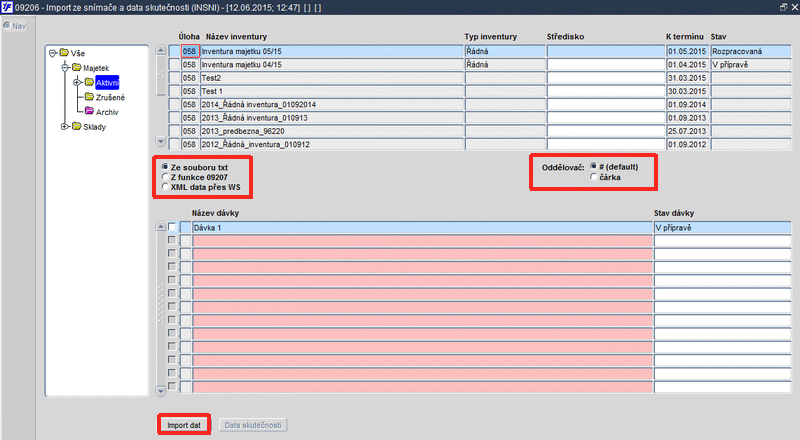Tick the checkbox next to Dávka 1
This screenshot has height=440, width=800.
172,227
